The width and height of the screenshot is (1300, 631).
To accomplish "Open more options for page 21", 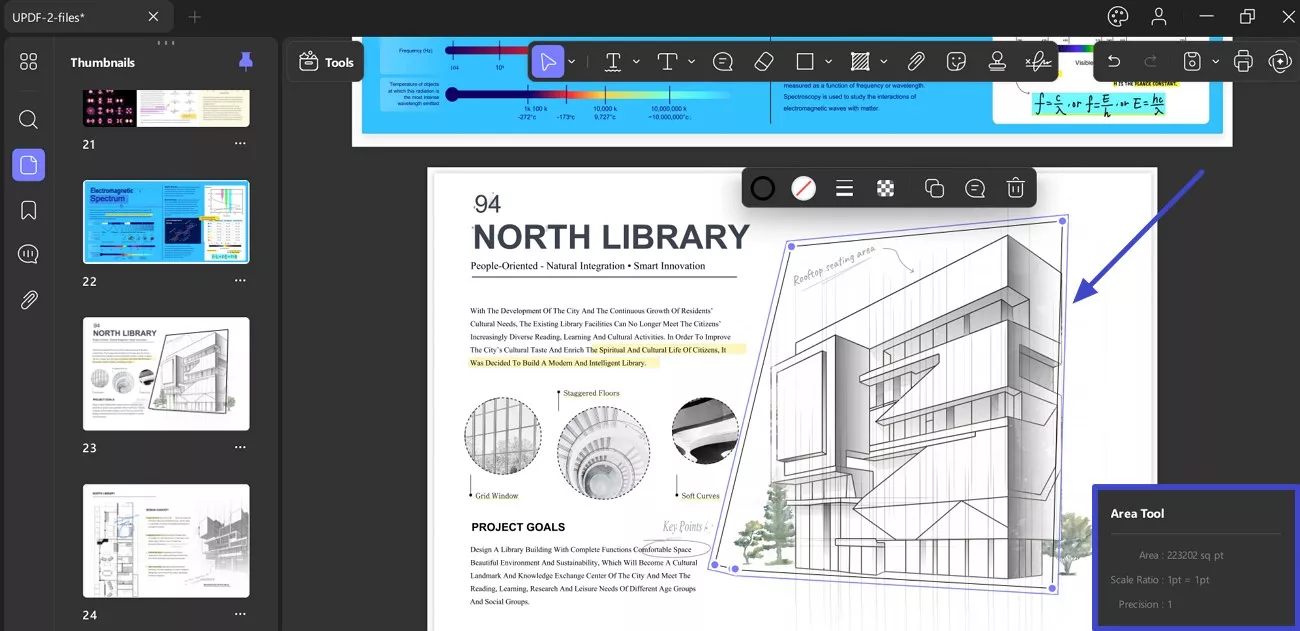I will 240,144.
